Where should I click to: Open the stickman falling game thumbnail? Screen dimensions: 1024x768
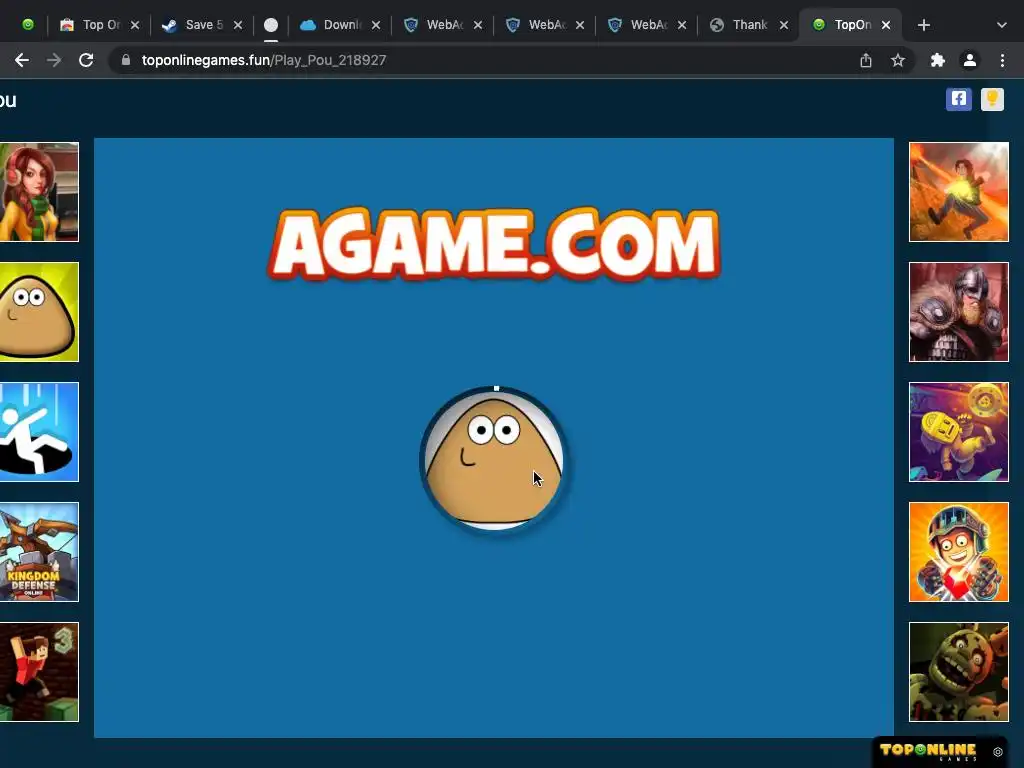point(39,432)
